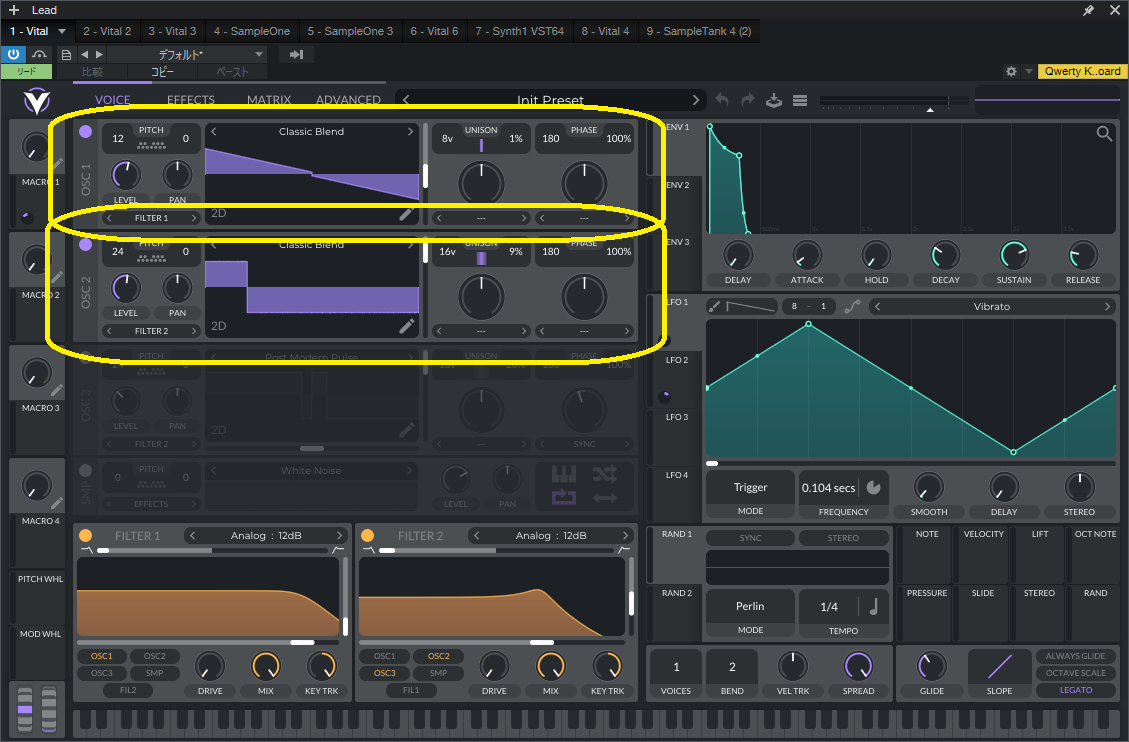This screenshot has height=742, width=1129.
Task: Open the hamburger menu beside the preset bar
Action: (799, 100)
